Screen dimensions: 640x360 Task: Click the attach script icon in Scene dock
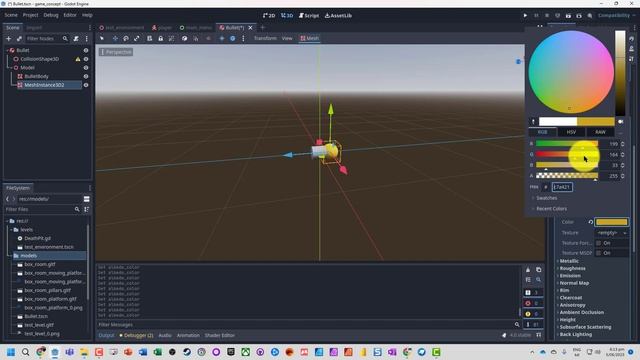click(76, 39)
